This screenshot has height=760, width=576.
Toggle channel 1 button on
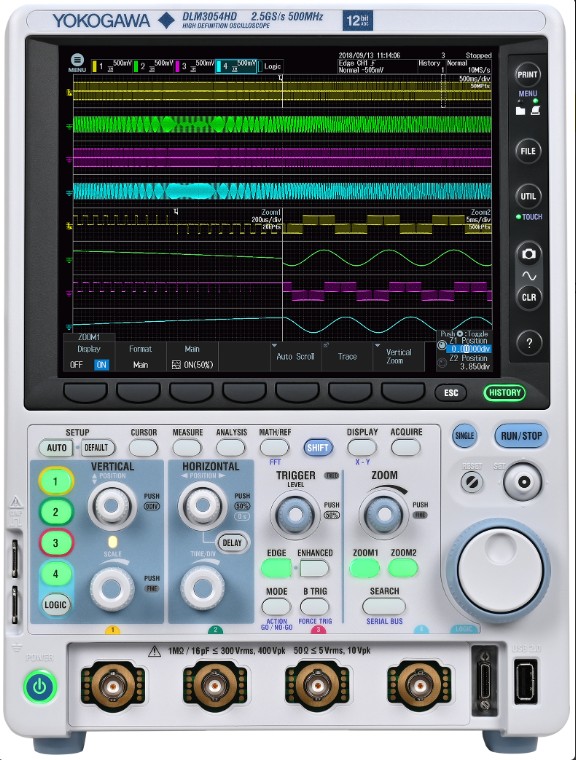[56, 481]
